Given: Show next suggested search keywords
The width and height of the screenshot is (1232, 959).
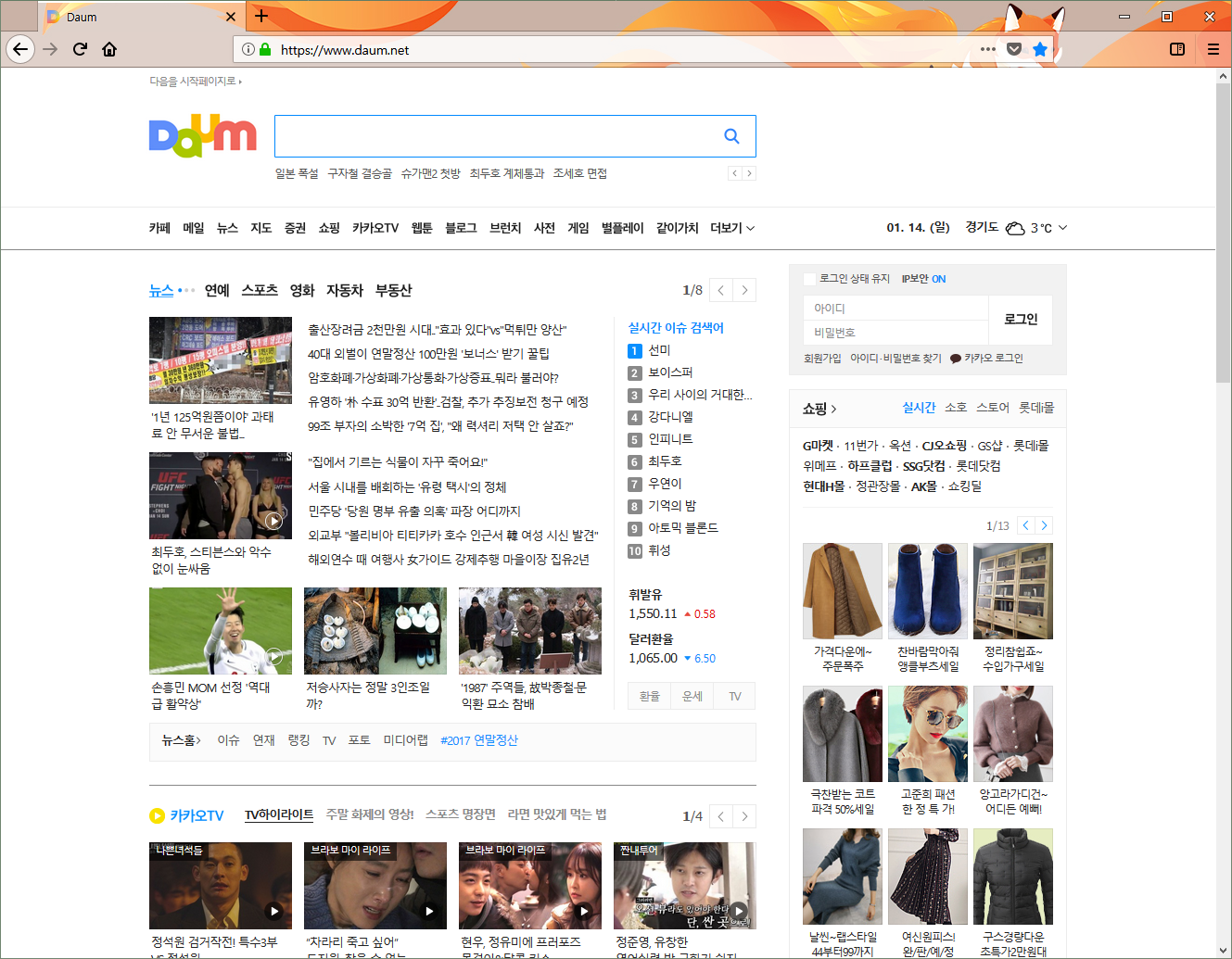Looking at the screenshot, I should (x=749, y=173).
